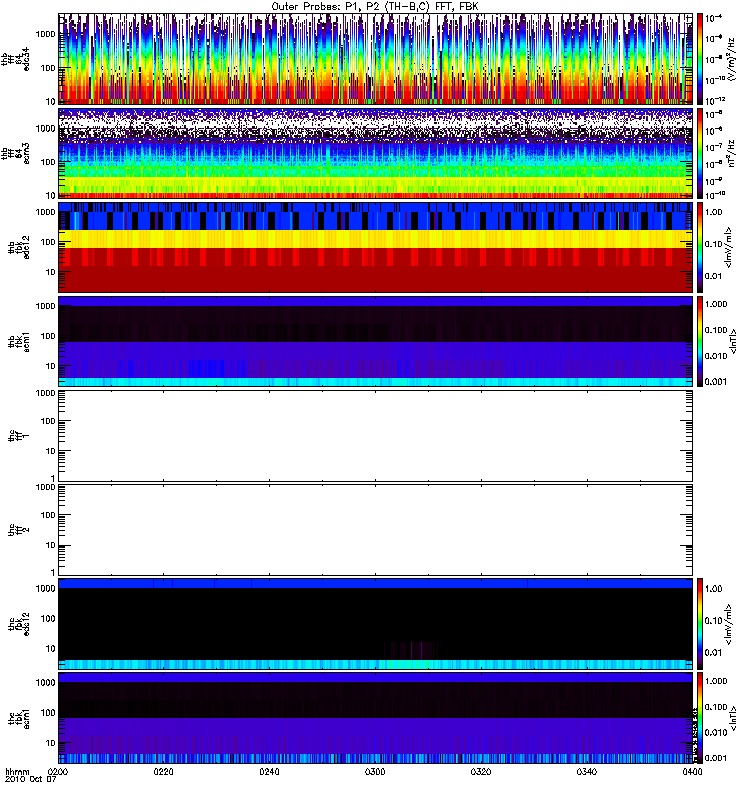This screenshot has height=800, width=750.
Task: Click the 0220 time axis label
Action: pyautogui.click(x=163, y=772)
